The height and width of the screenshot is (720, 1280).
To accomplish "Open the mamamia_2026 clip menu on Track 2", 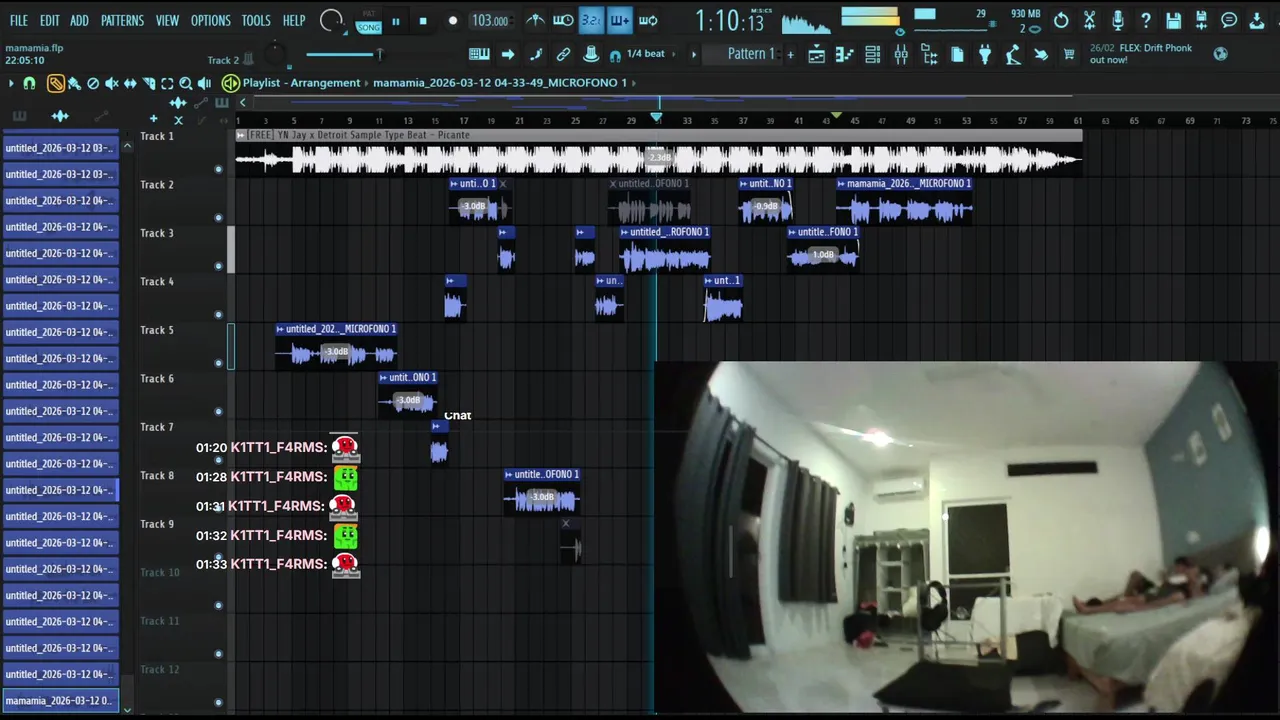I will coord(842,184).
